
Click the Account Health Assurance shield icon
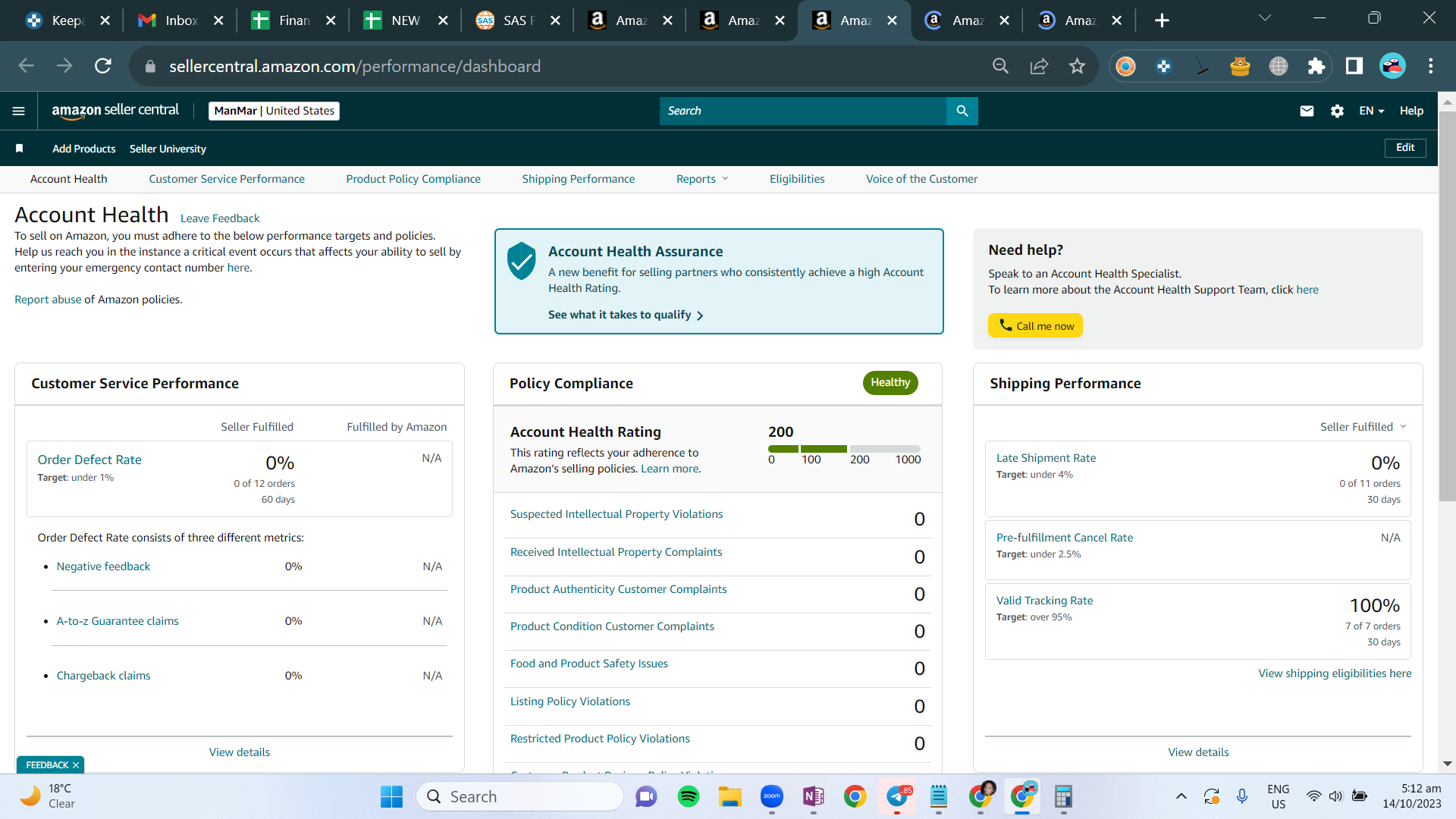coord(521,260)
